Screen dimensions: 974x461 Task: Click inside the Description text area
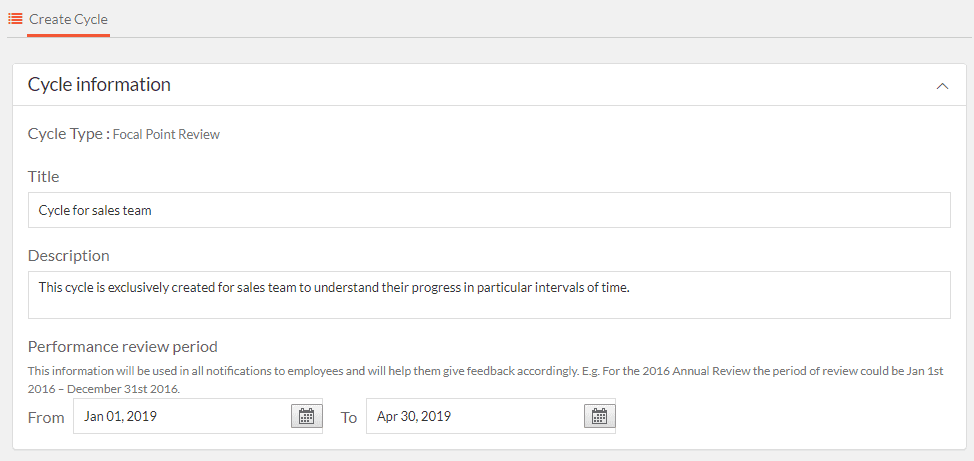pyautogui.click(x=489, y=294)
